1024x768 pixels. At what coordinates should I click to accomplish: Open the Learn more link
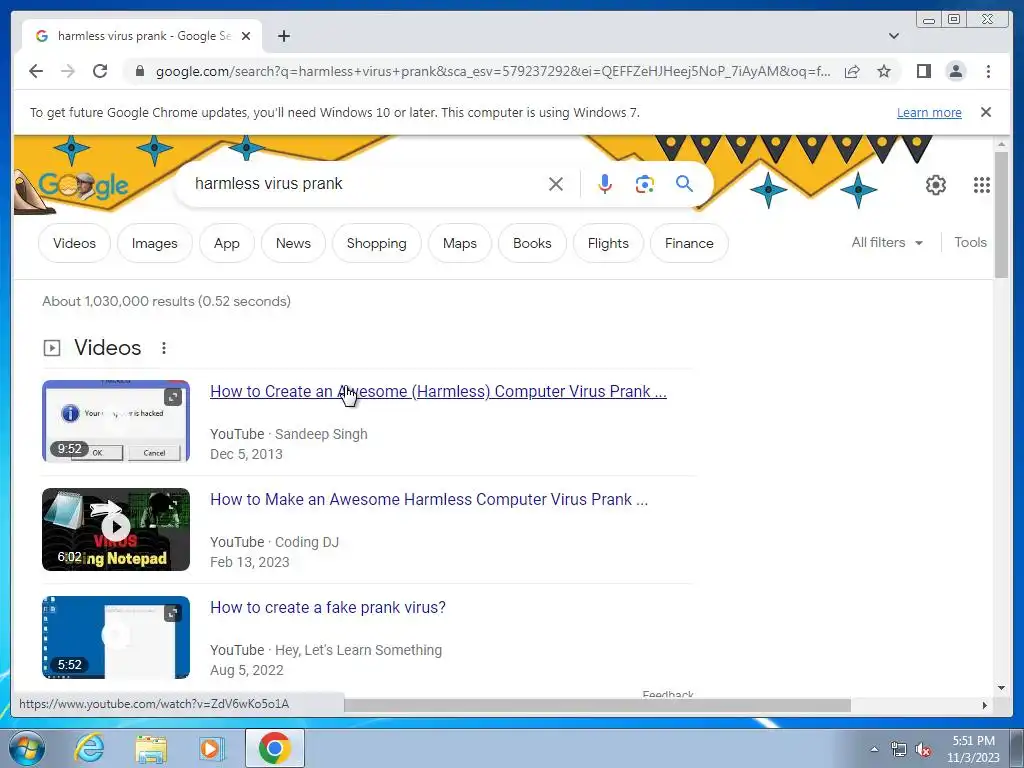click(929, 112)
